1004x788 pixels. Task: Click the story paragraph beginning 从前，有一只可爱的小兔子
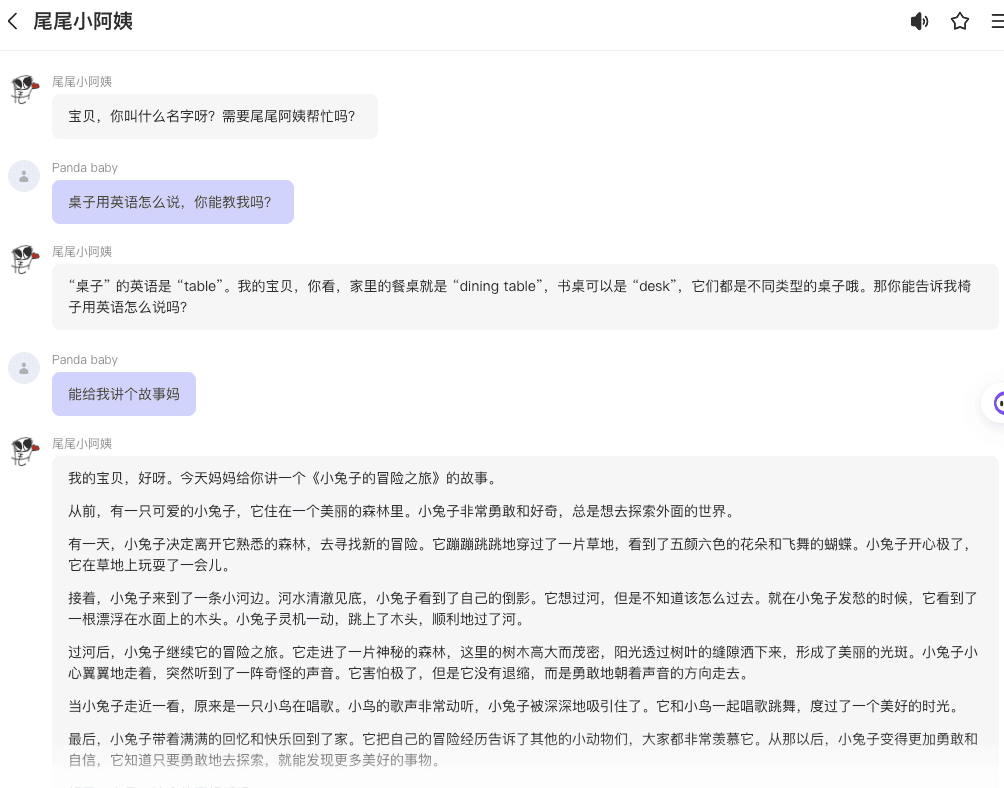pyautogui.click(x=401, y=511)
